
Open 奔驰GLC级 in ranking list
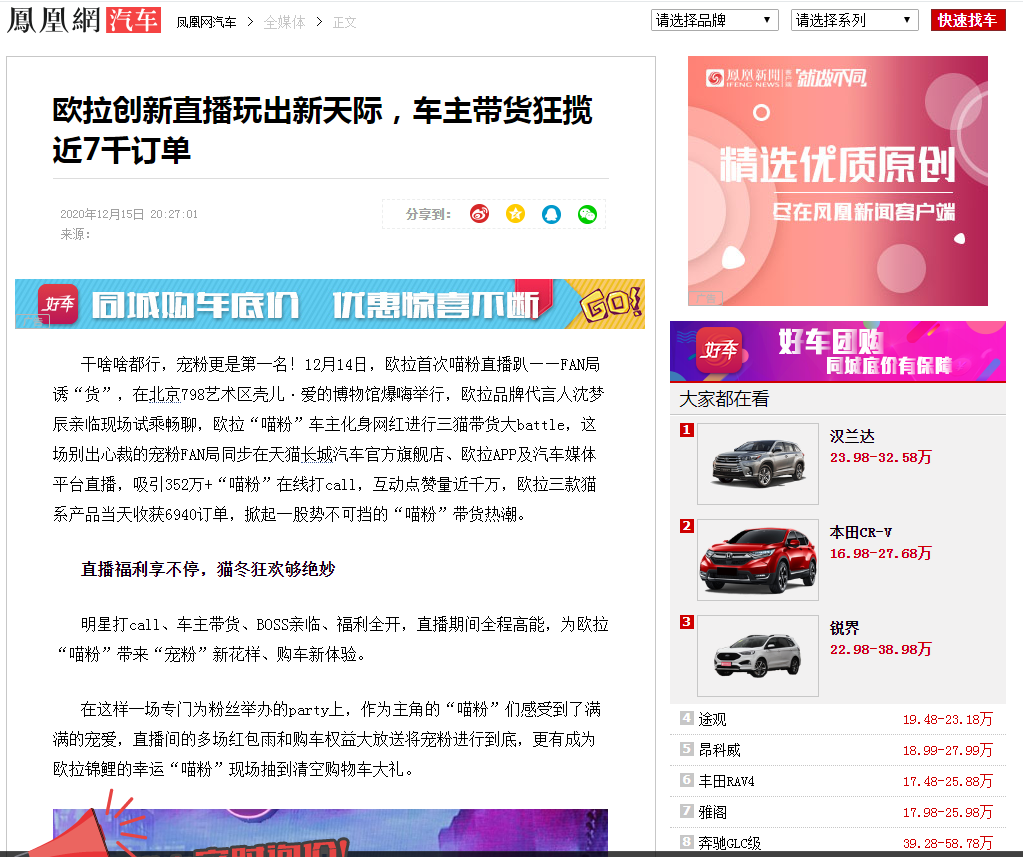point(729,843)
